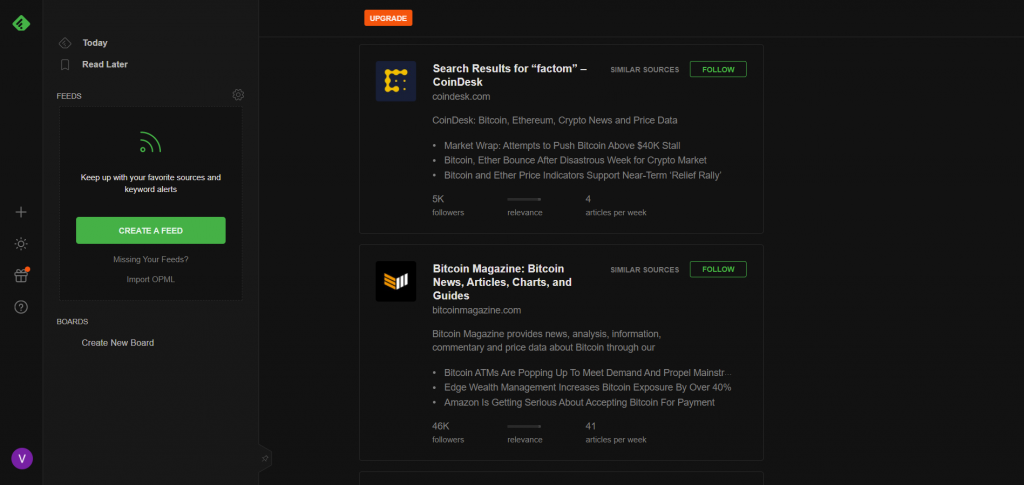Image resolution: width=1024 pixels, height=485 pixels.
Task: Open article about Near-Term Relief Rally
Action: click(x=583, y=175)
